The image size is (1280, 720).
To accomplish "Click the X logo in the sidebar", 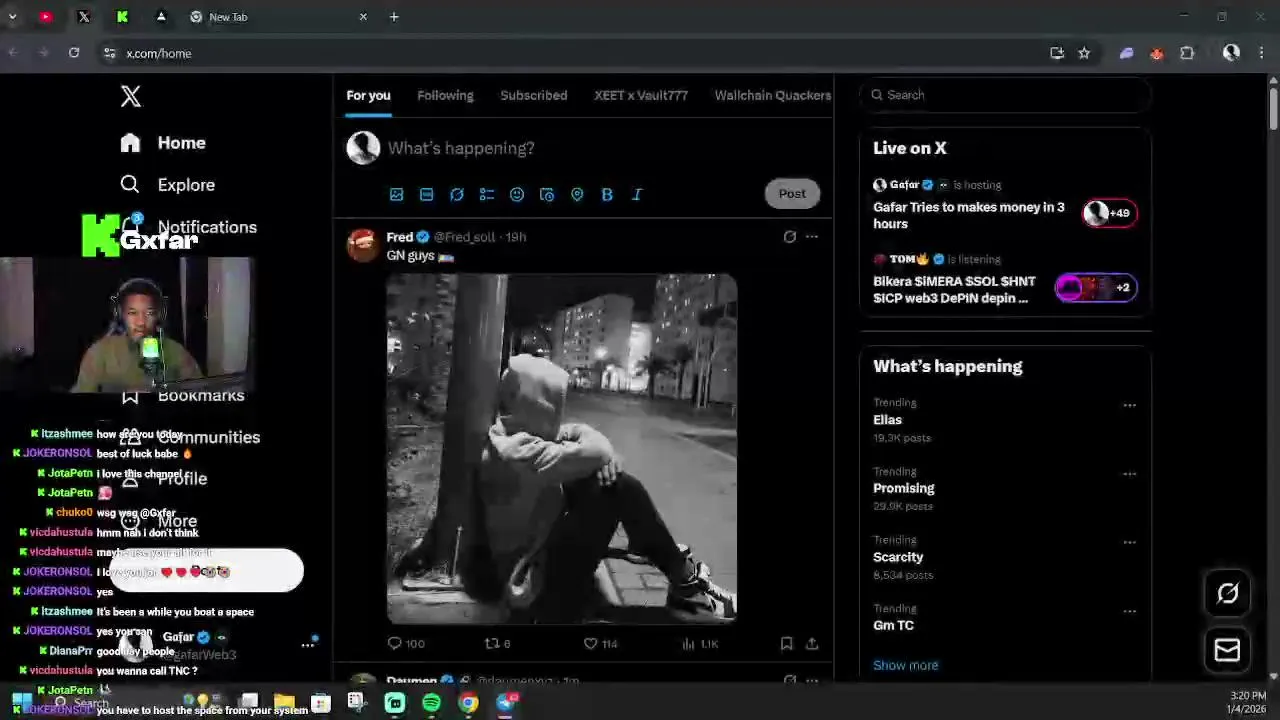I will point(130,96).
